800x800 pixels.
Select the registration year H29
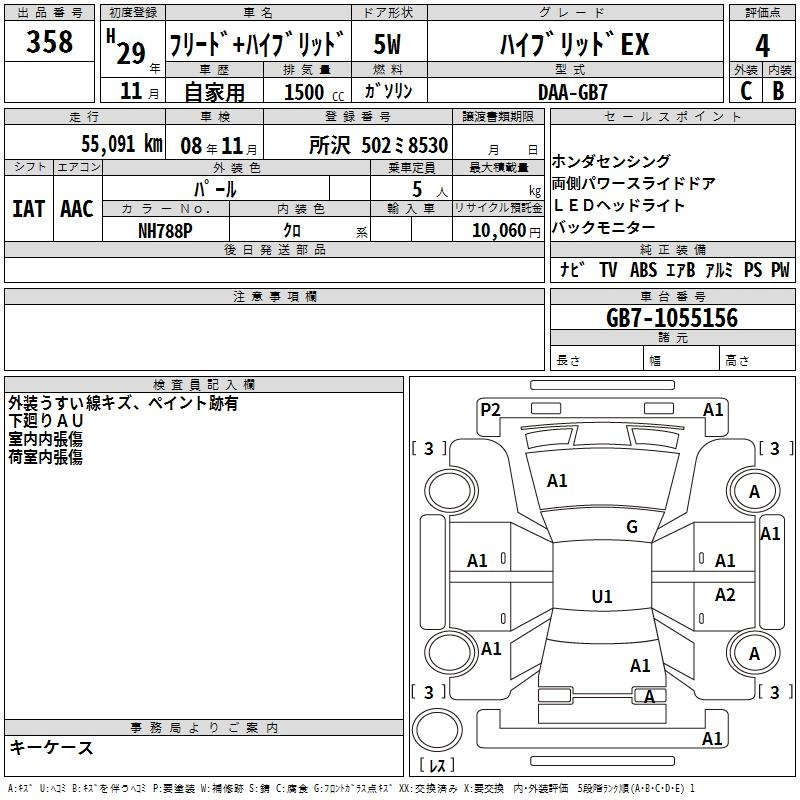tap(127, 47)
